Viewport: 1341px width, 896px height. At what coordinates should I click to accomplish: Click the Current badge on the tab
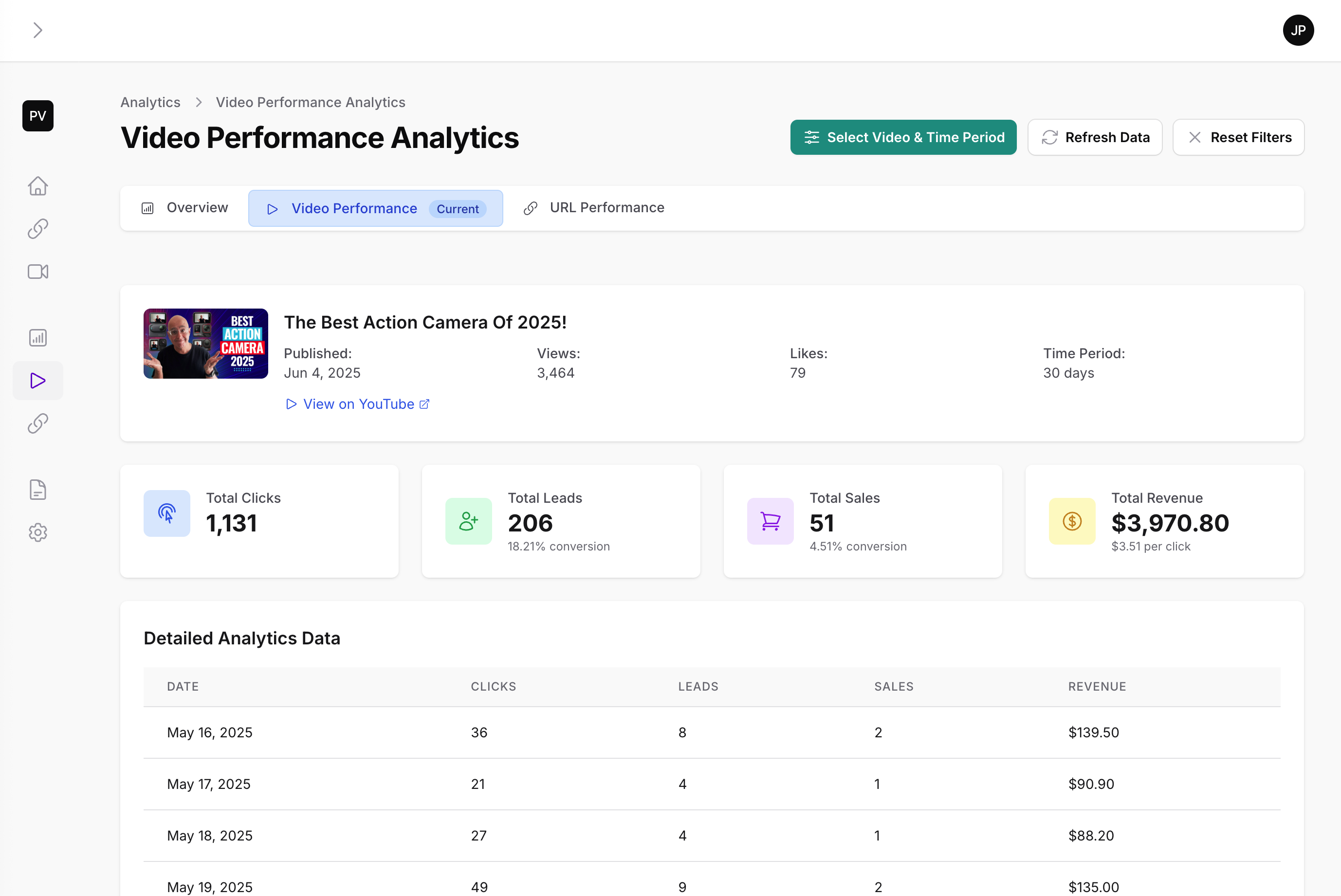coord(458,209)
